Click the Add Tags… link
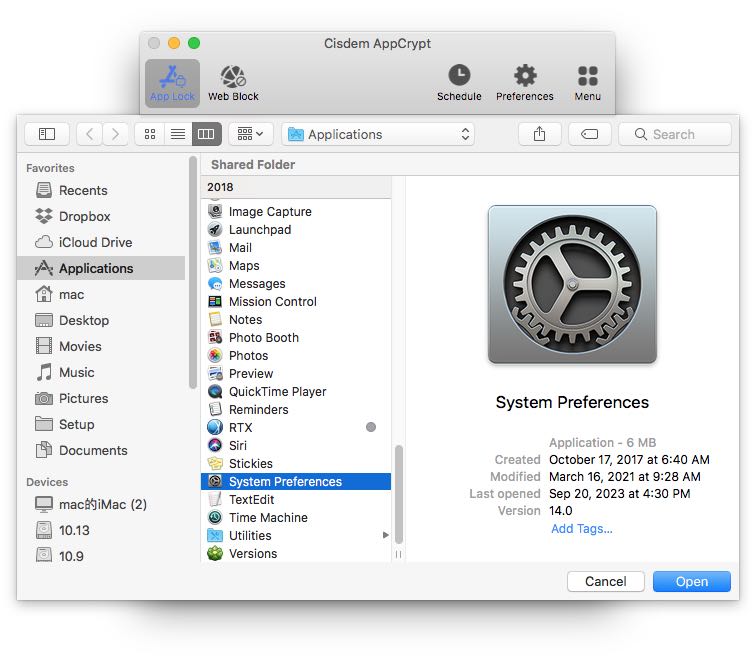 click(x=581, y=529)
